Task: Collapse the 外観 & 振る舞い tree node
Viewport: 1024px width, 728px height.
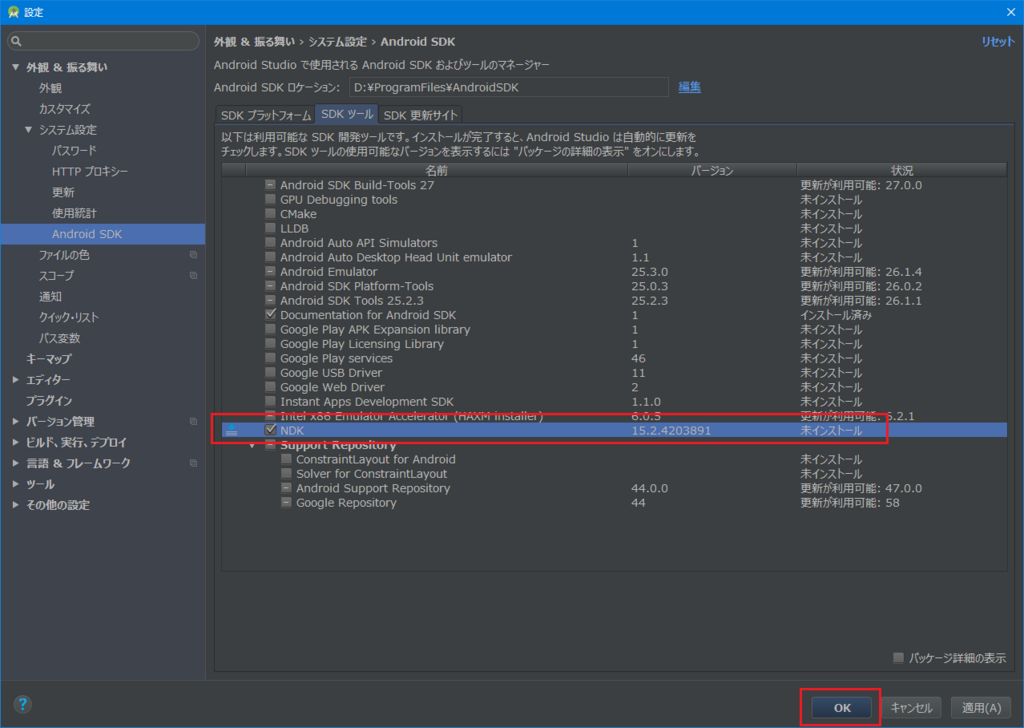Action: 16,67
